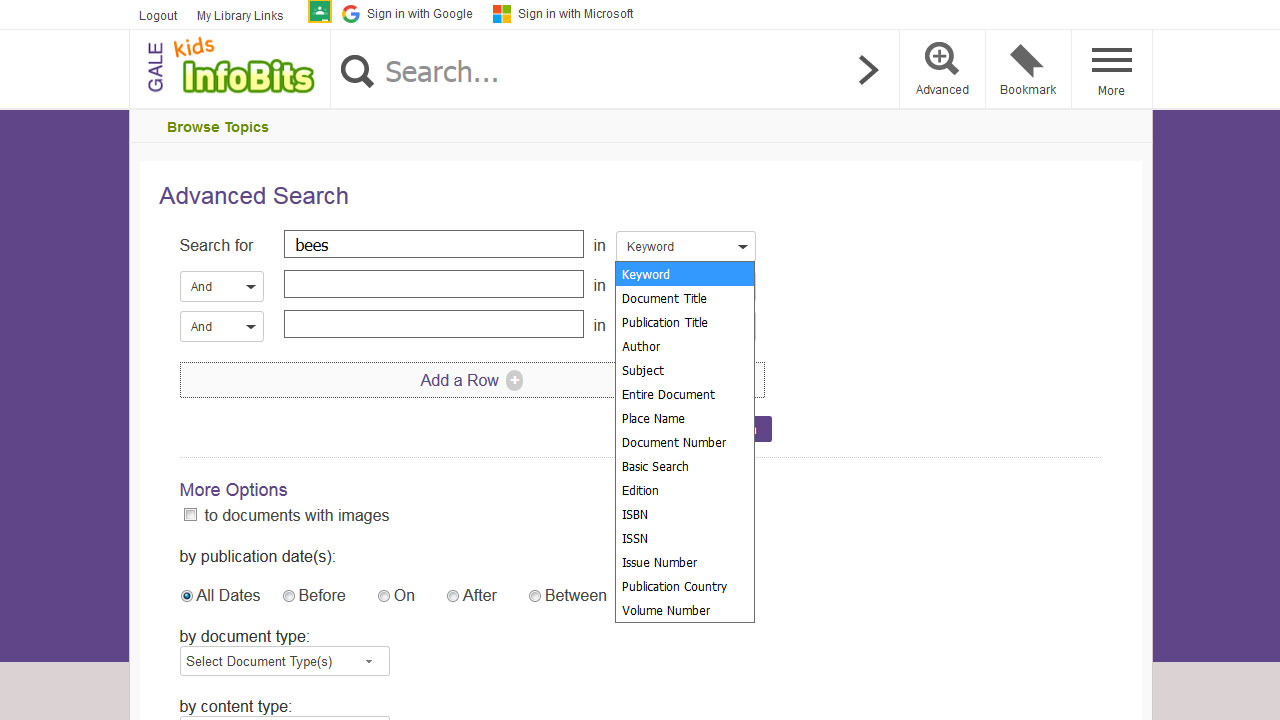Viewport: 1280px width, 720px height.
Task: Choose Volume Number option
Action: click(685, 610)
